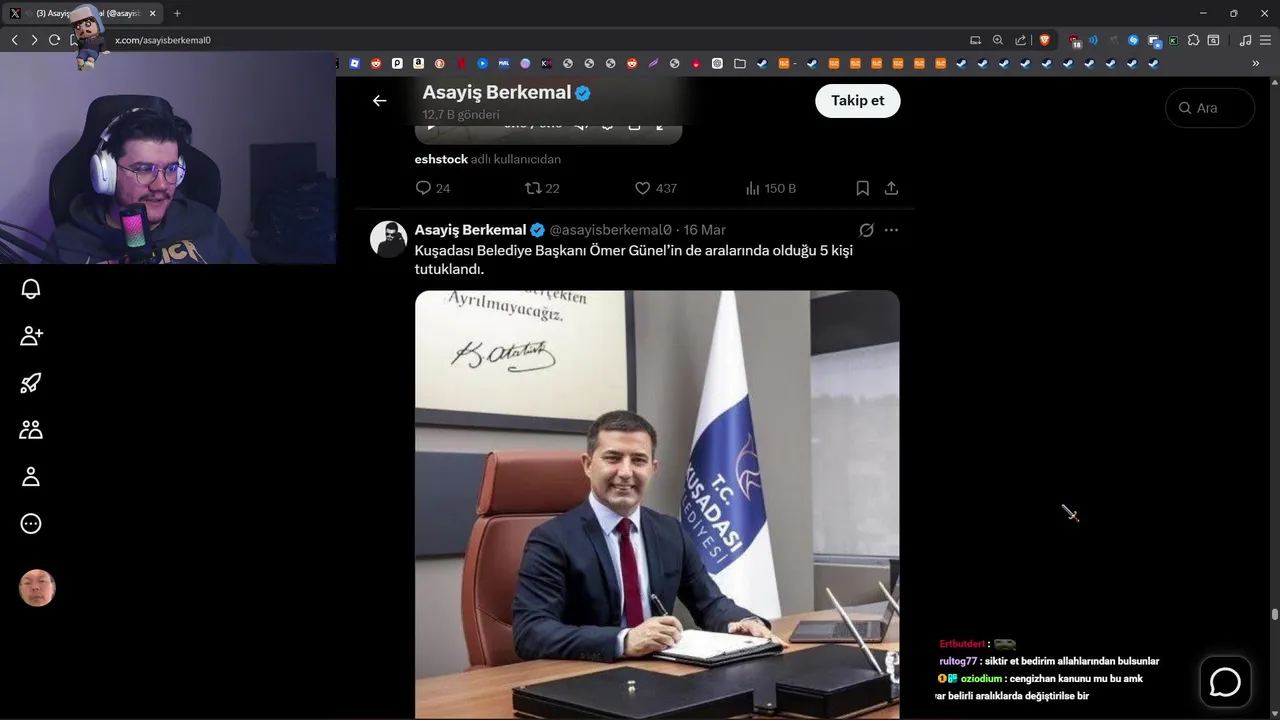Open a new browser tab
This screenshot has height=720, width=1280.
point(177,13)
